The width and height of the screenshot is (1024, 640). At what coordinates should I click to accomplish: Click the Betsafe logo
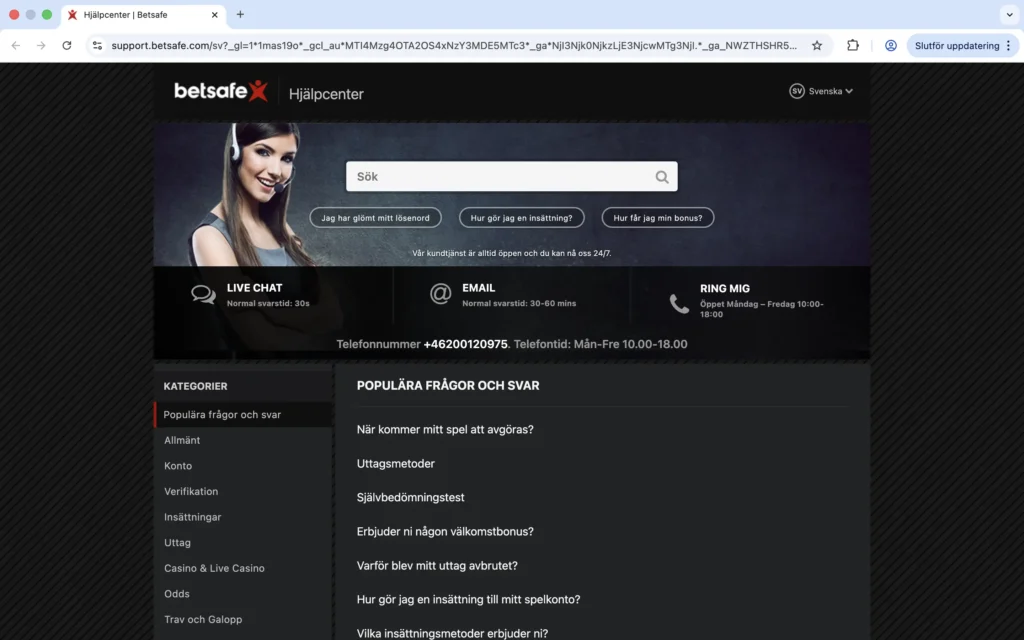point(220,91)
